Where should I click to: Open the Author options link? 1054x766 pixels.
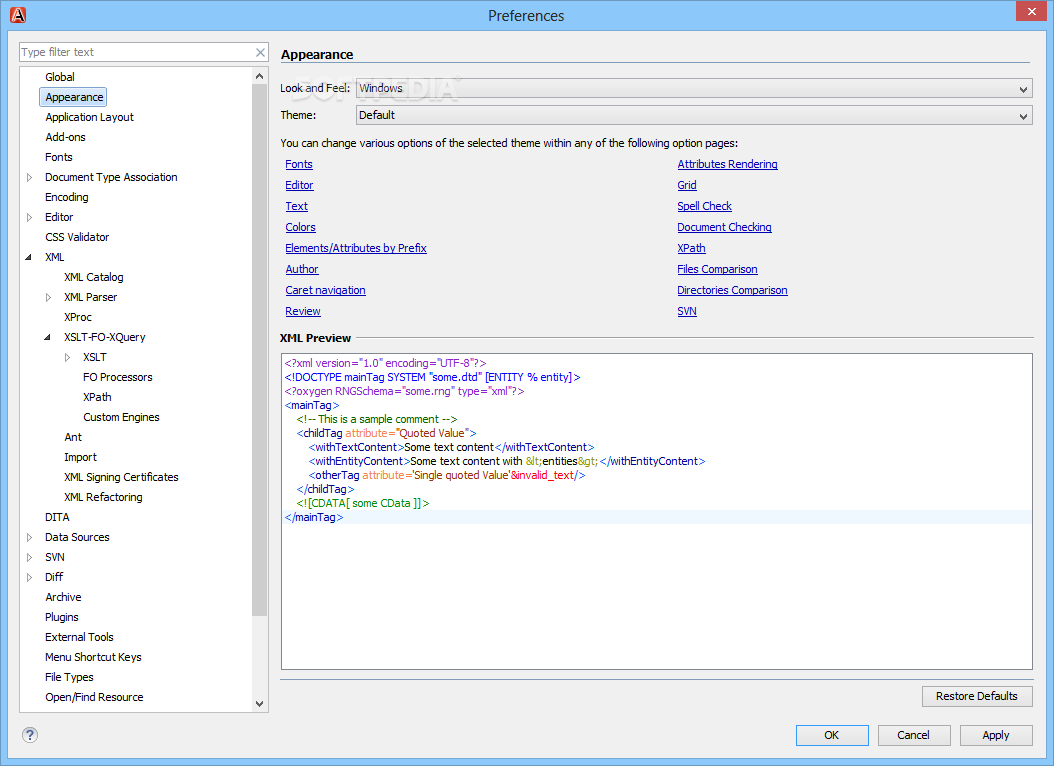point(302,269)
